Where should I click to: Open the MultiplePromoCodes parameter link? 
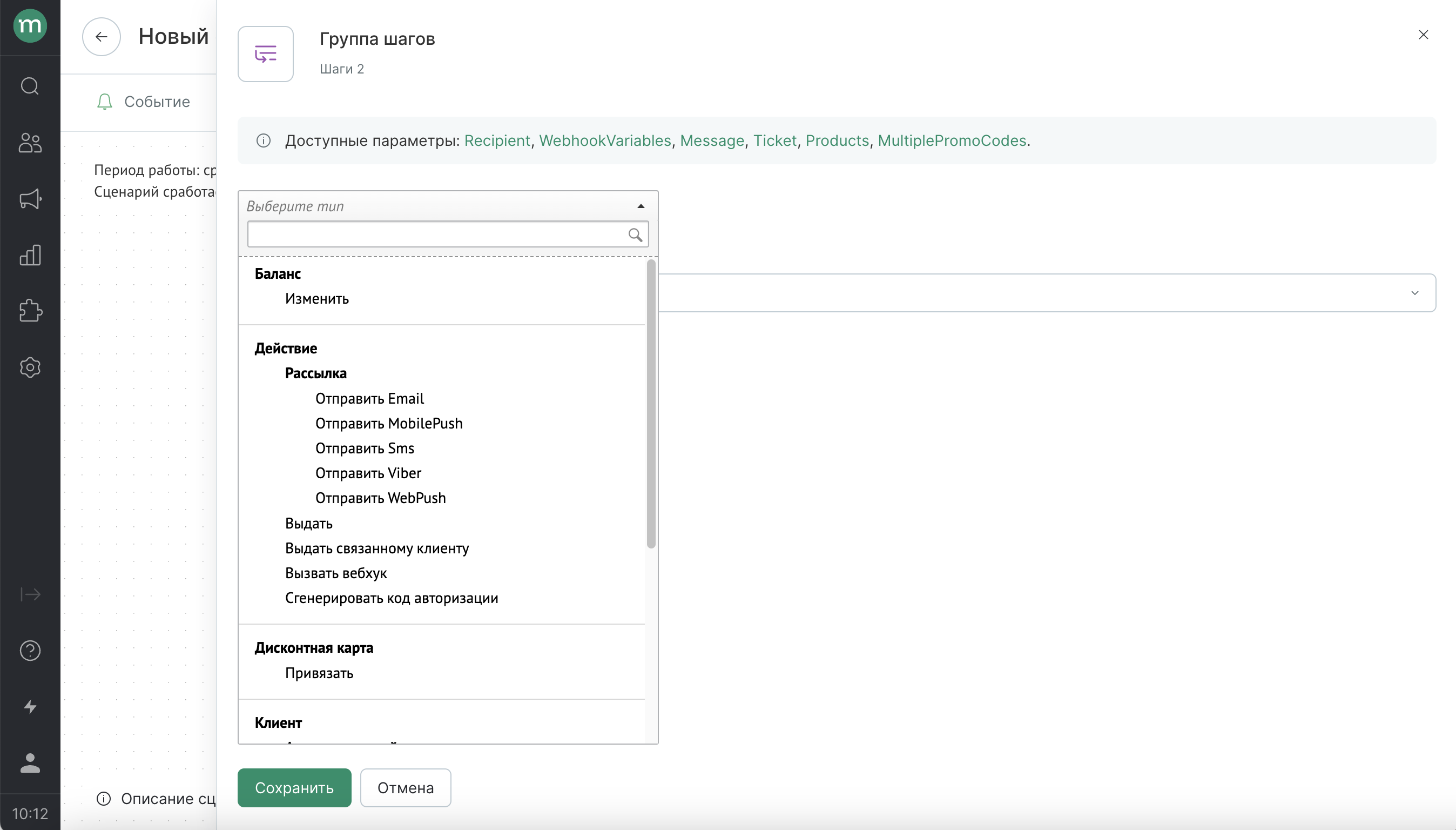coord(952,140)
